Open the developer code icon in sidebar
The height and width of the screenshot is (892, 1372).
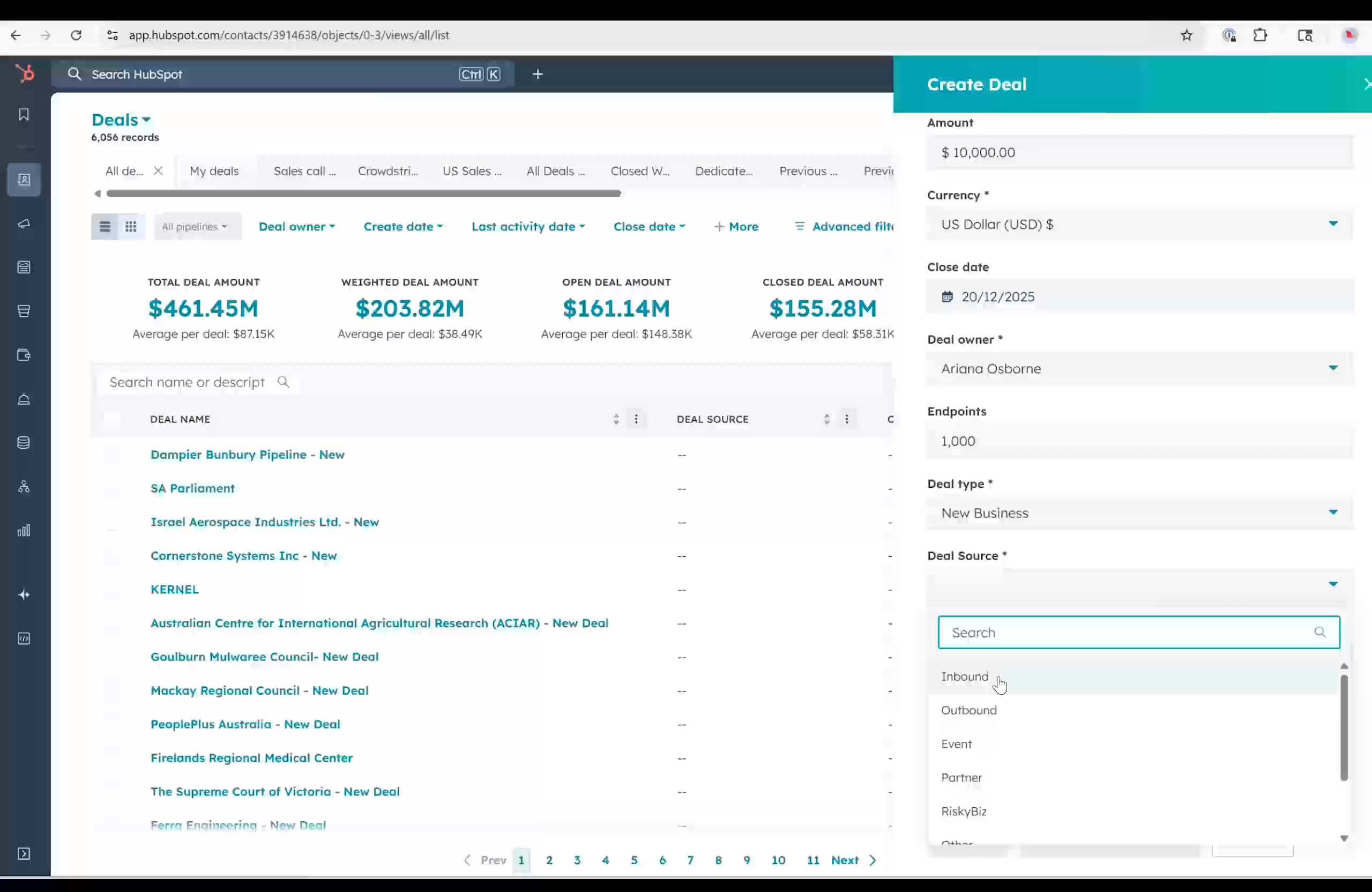[x=24, y=638]
